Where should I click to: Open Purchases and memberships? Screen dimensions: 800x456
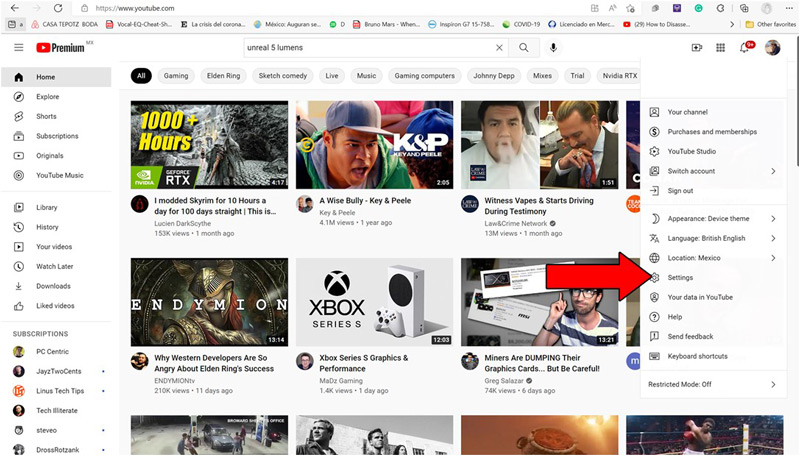tap(713, 132)
